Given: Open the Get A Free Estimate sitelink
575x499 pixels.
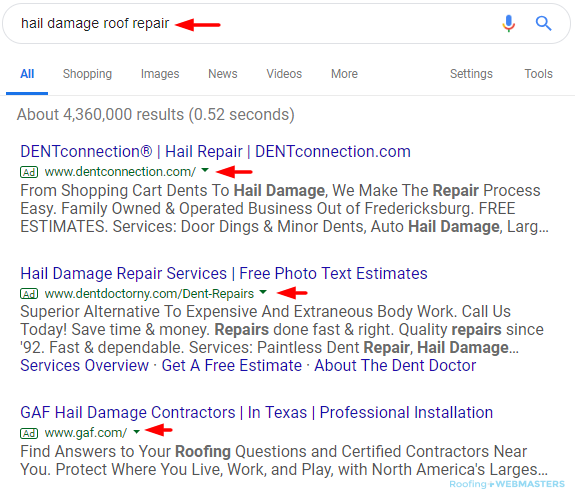Looking at the screenshot, I should click(x=231, y=366).
